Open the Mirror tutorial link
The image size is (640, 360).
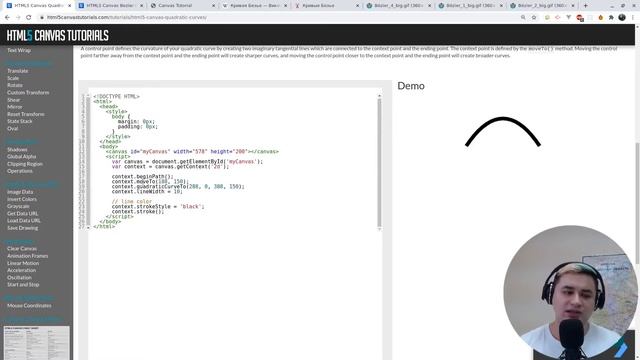click(14, 107)
